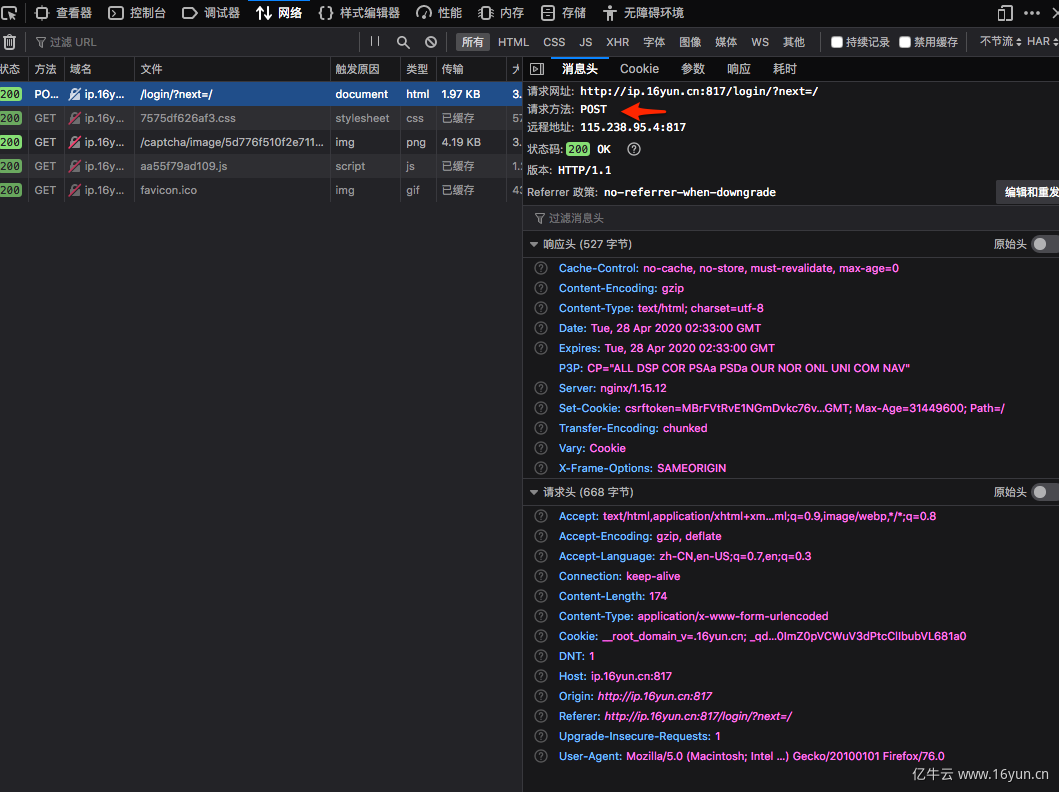Hide the request details pane icon
Image resolution: width=1059 pixels, height=792 pixels.
point(537,69)
